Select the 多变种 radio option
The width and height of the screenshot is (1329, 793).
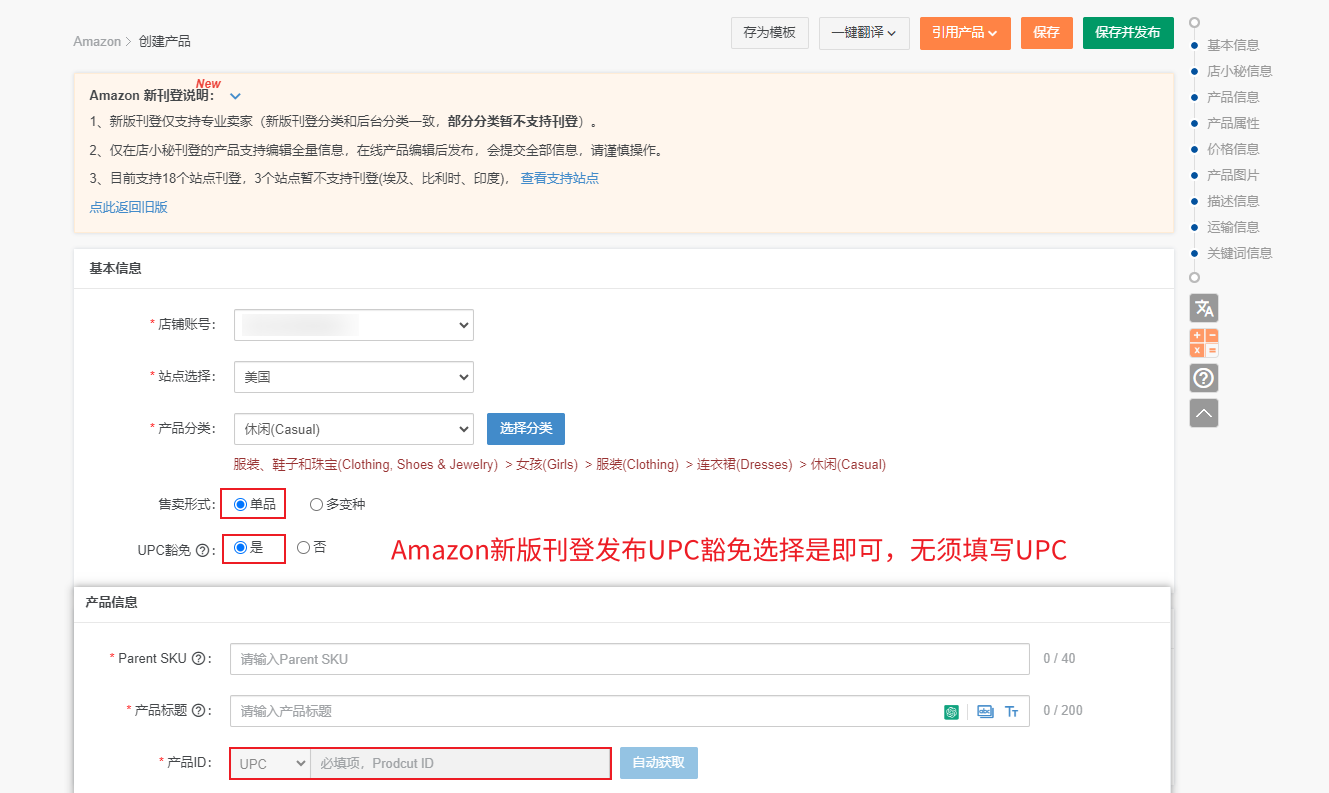(x=316, y=505)
